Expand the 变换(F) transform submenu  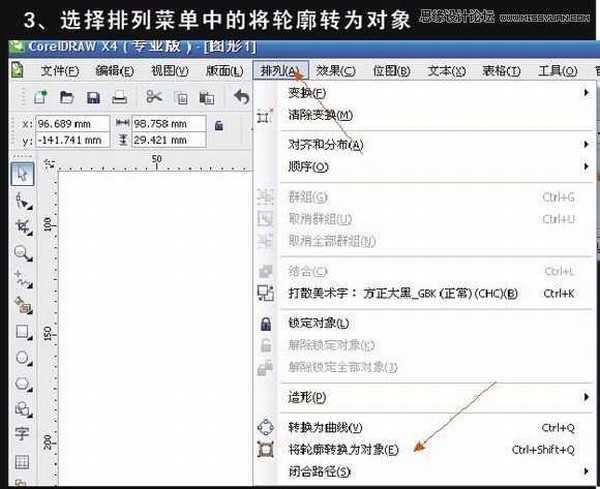point(306,93)
